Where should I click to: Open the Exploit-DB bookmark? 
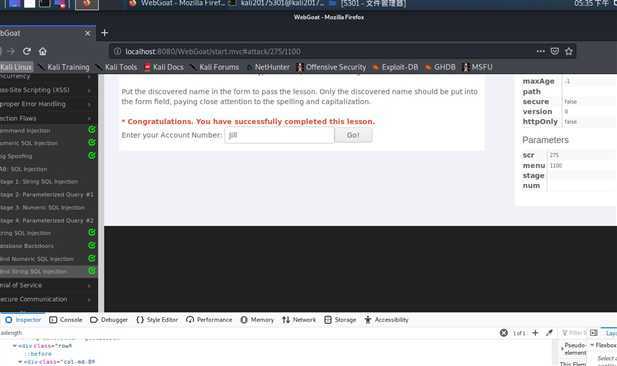click(x=395, y=67)
